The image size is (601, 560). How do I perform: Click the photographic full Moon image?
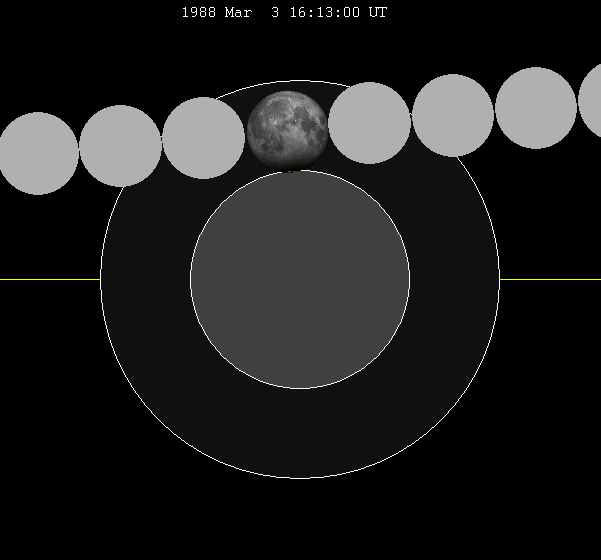tap(287, 128)
